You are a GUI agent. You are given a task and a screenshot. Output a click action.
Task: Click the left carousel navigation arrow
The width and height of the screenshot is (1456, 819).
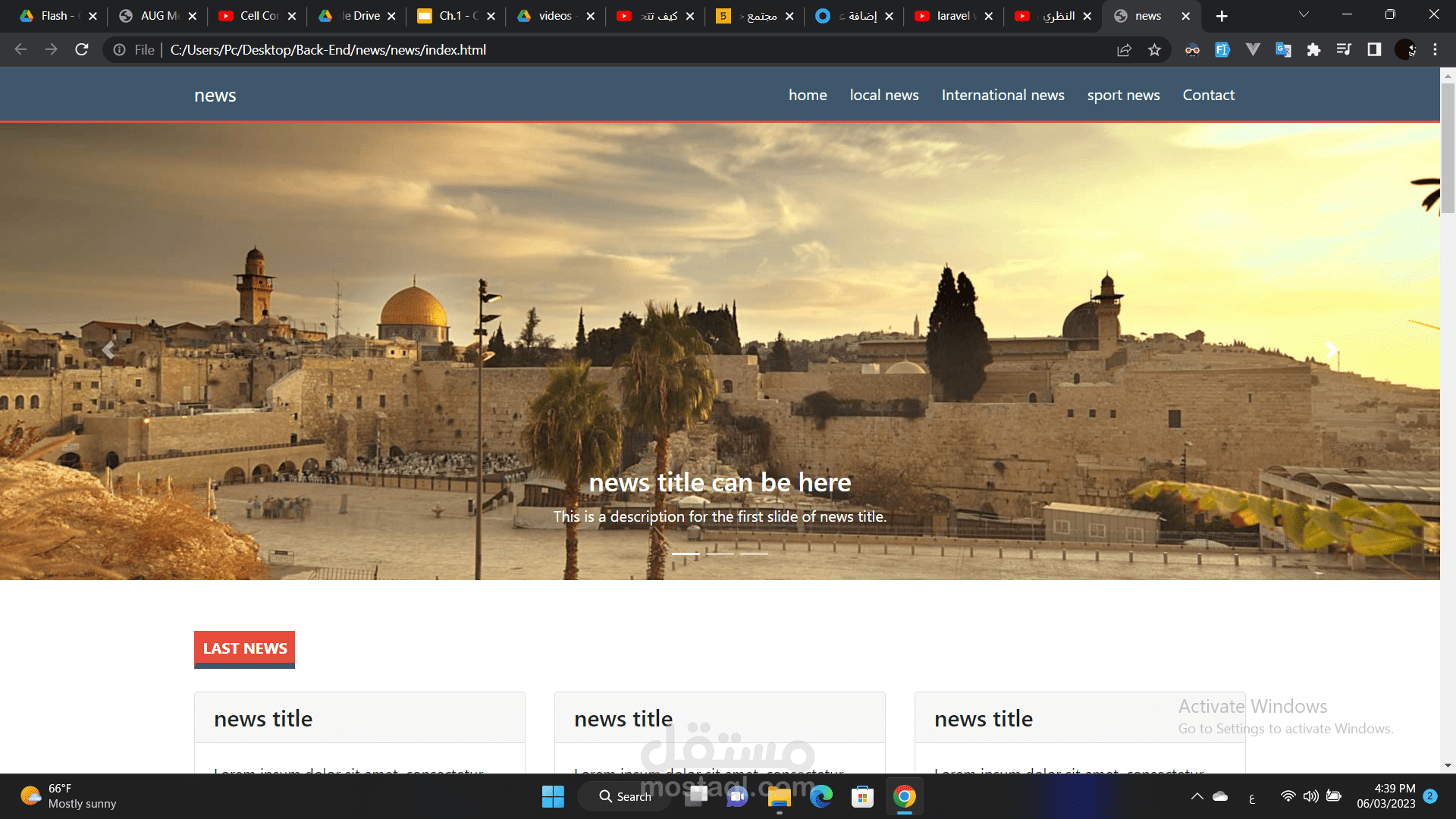109,351
